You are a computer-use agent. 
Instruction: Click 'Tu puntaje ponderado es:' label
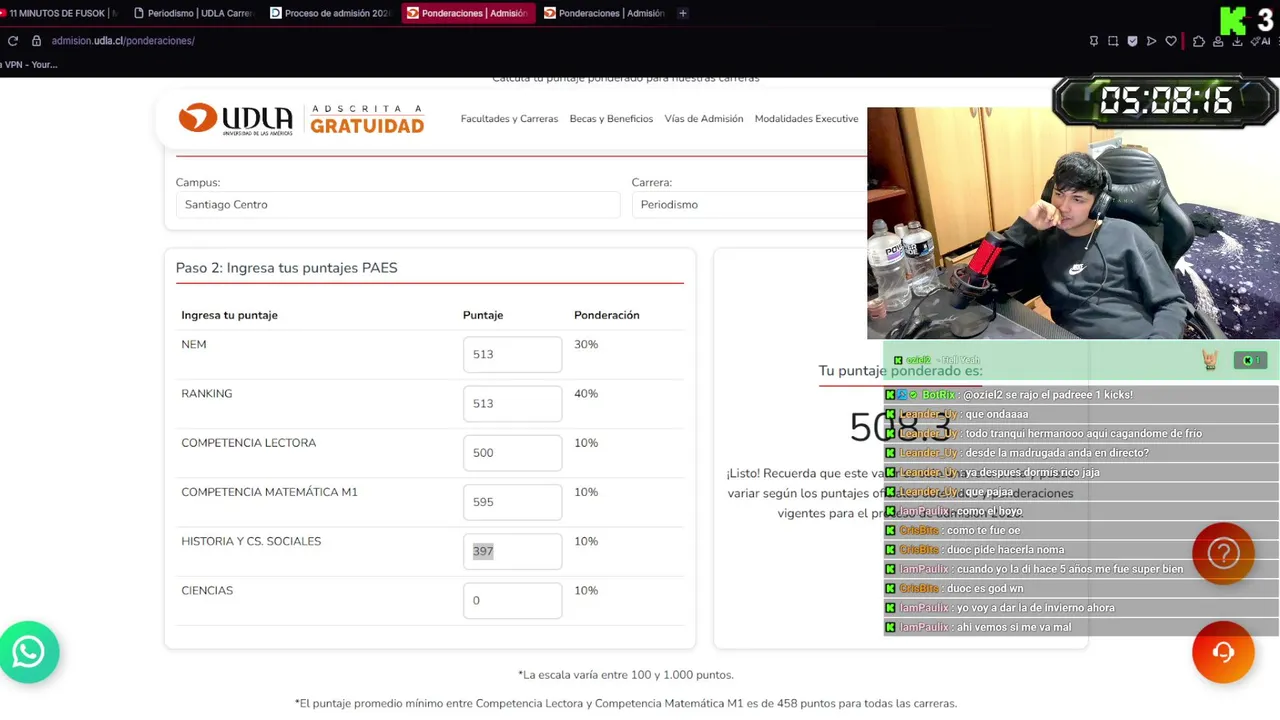[900, 371]
